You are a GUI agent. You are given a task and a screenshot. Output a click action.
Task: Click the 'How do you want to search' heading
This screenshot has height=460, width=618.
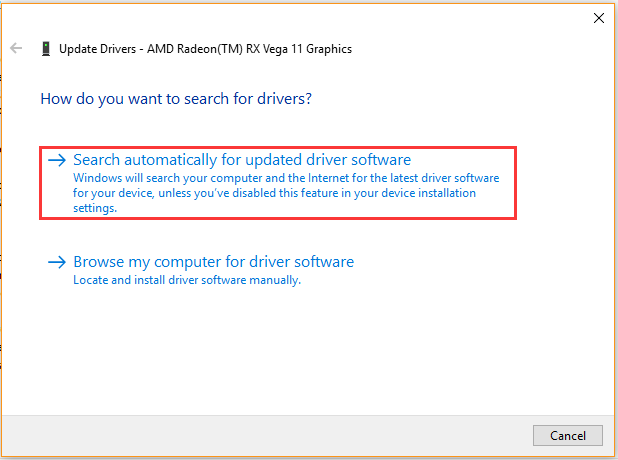point(176,99)
